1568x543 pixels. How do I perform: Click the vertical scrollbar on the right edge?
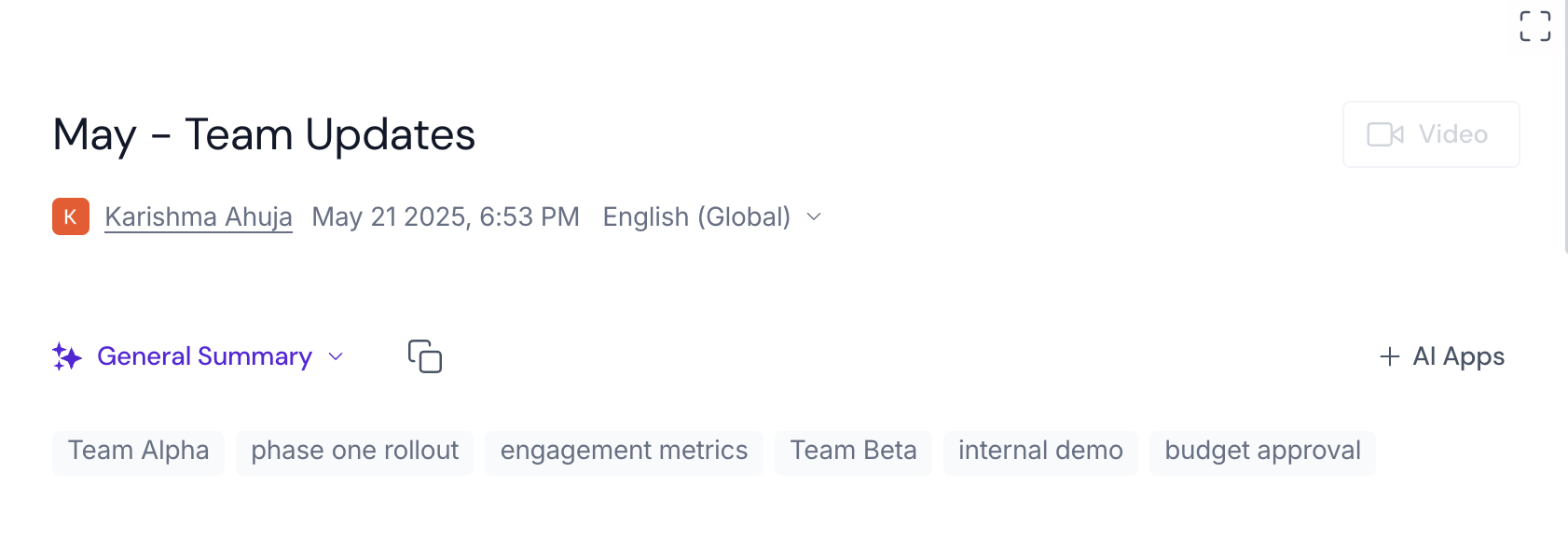(x=1564, y=126)
